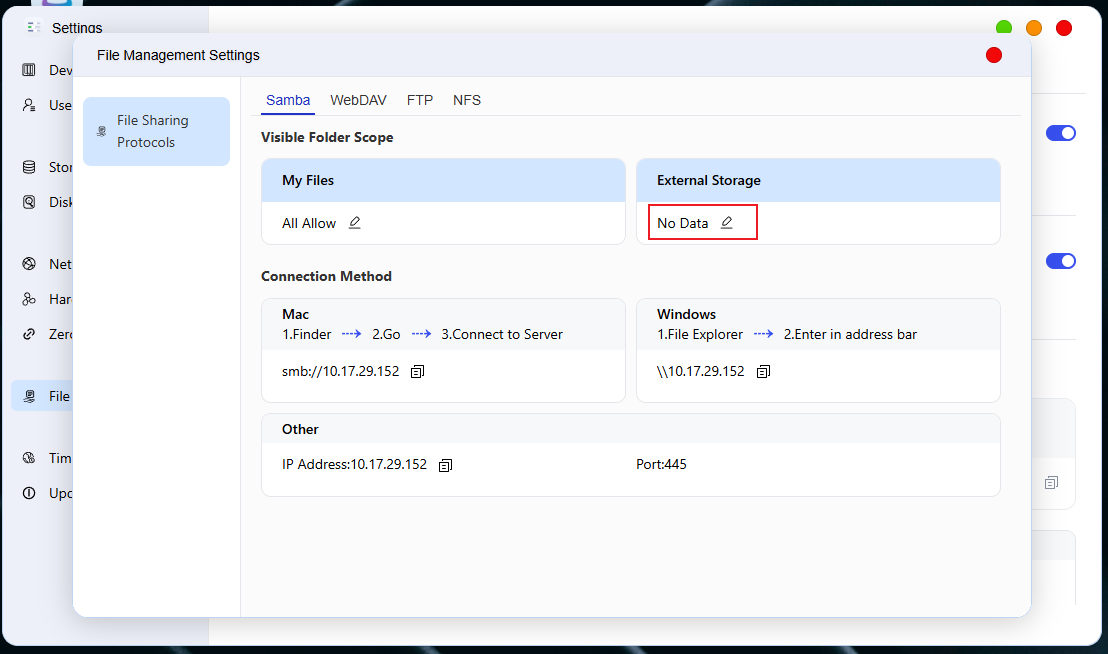Copy the smb://10.17.29.152 address
1108x654 pixels.
coord(418,371)
